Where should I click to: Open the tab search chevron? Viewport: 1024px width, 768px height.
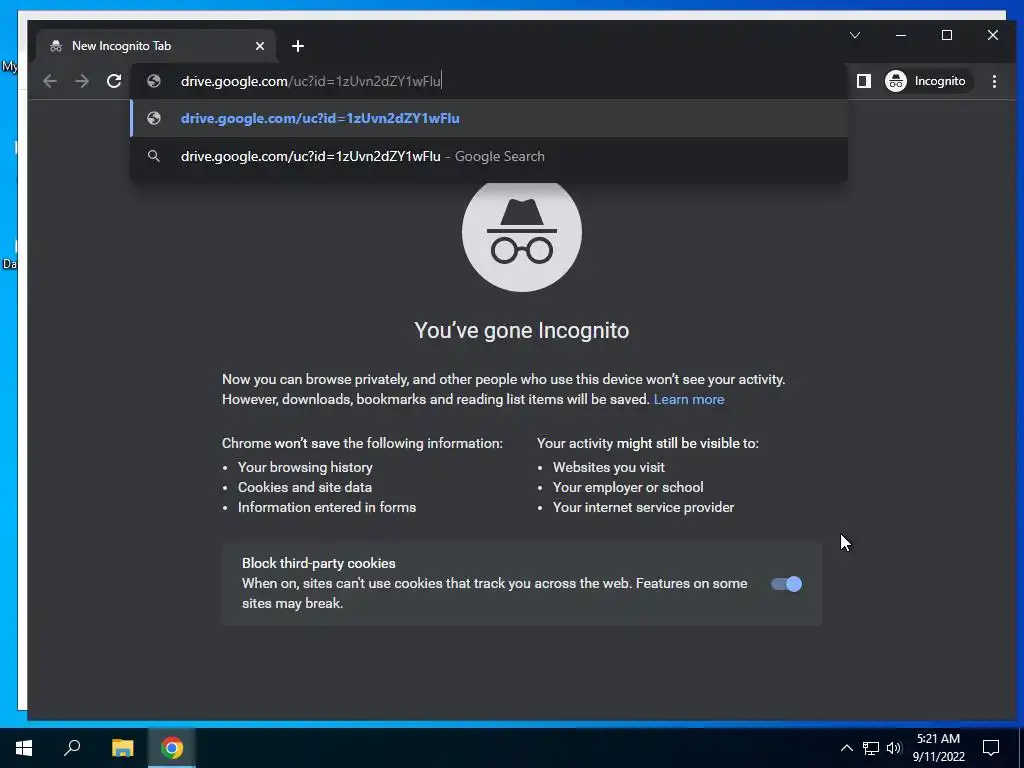click(x=855, y=35)
